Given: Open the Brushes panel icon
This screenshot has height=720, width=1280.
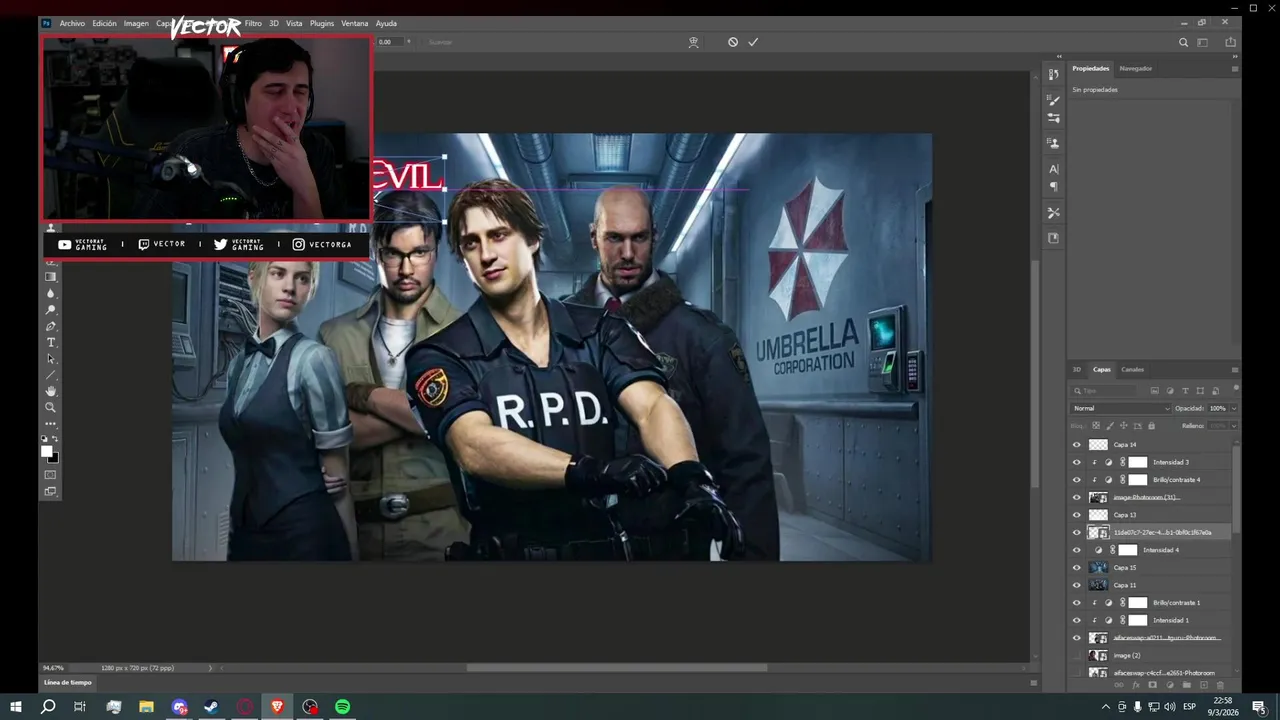Looking at the screenshot, I should (x=1053, y=101).
